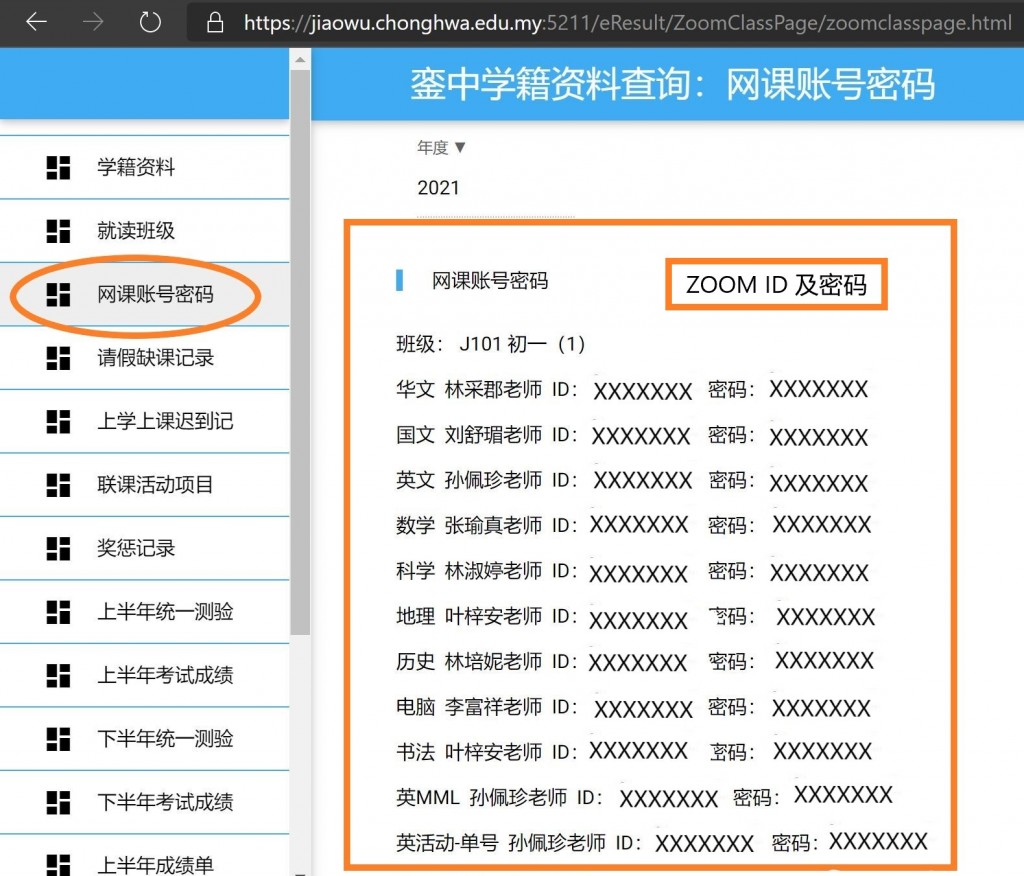Click sidebar scrollbar up arrow

click(x=300, y=60)
